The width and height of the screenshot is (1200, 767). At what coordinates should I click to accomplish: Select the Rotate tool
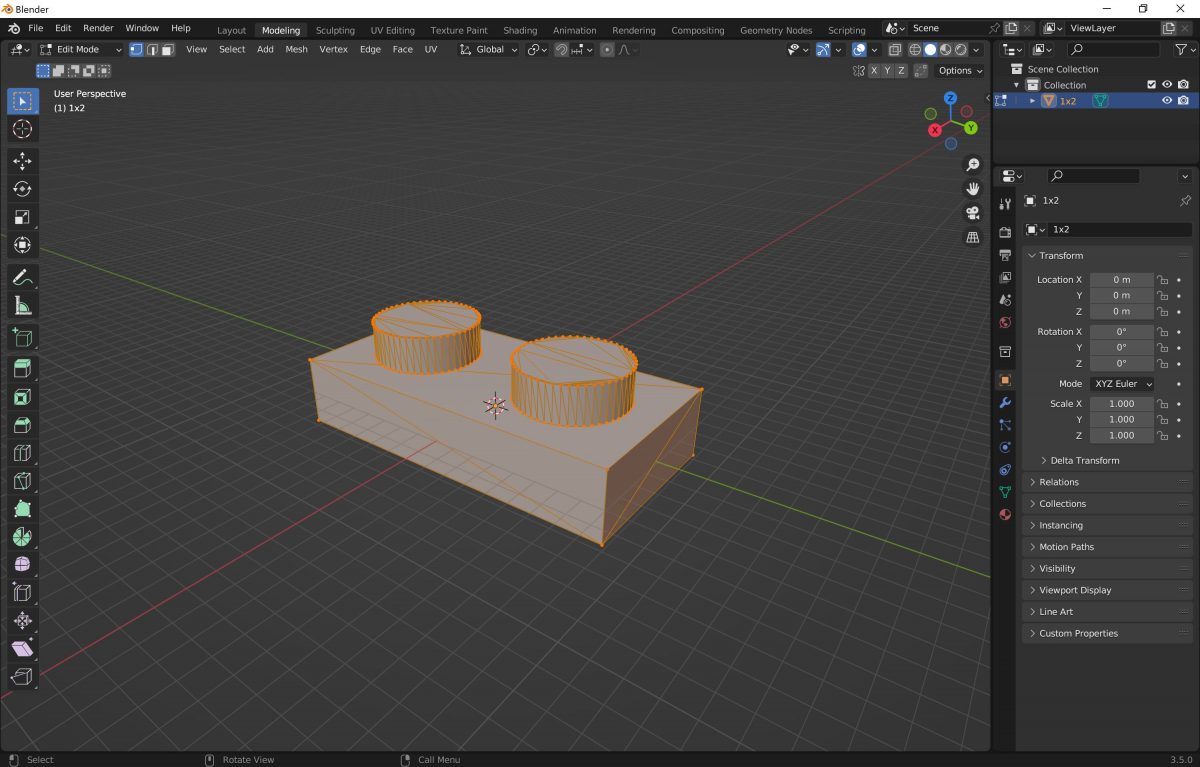tap(22, 188)
